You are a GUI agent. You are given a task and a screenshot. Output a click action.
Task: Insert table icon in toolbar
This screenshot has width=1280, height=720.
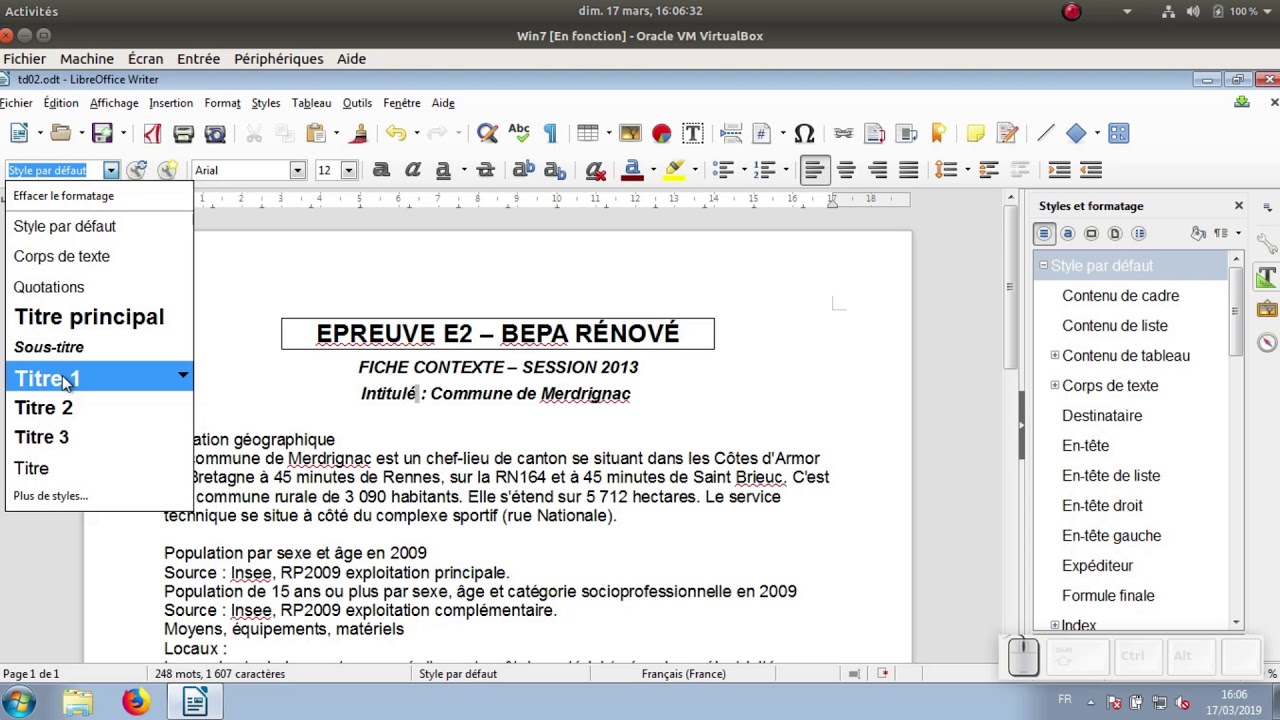587,133
